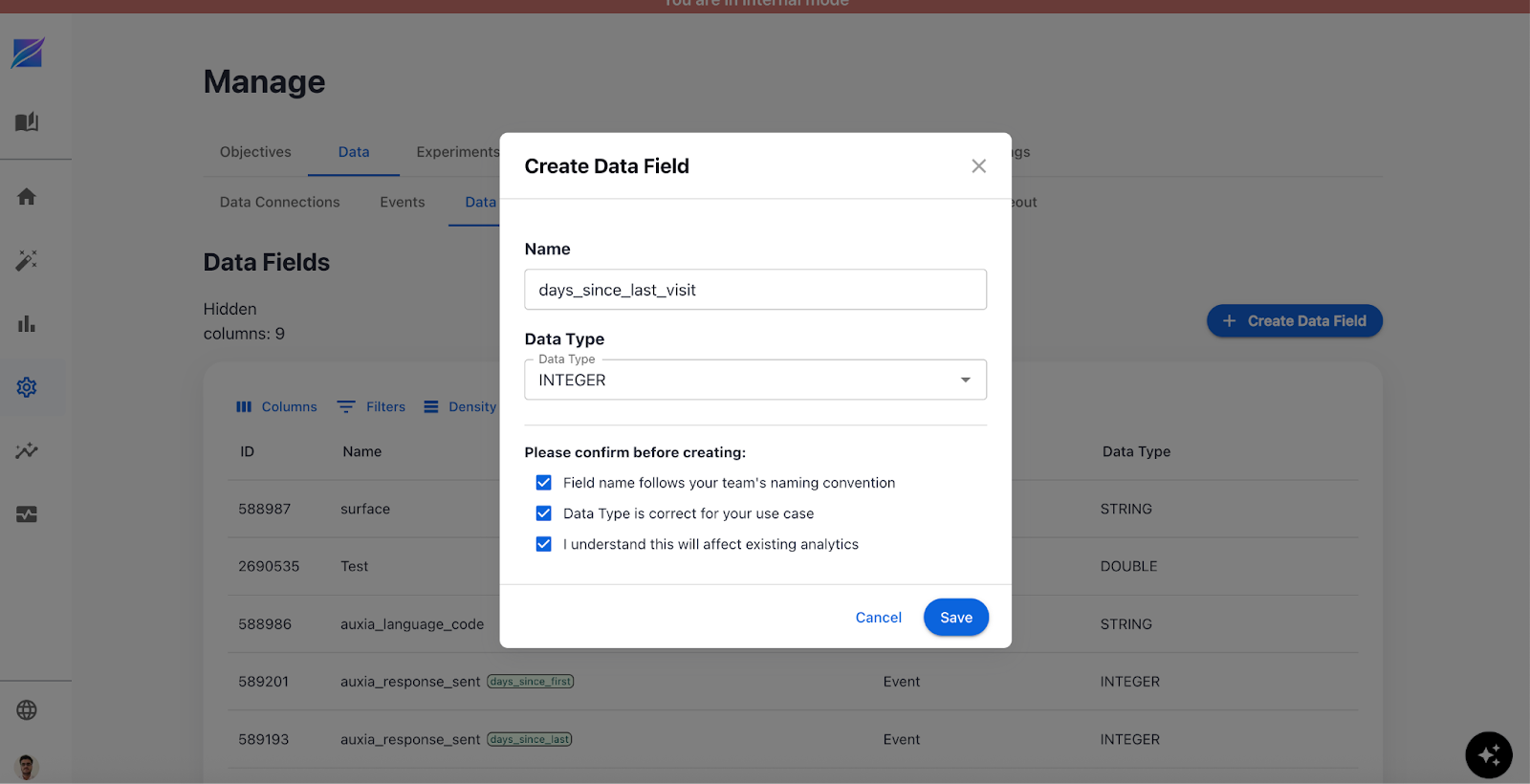1530x784 pixels.
Task: Switch to the Objectives tab
Action: 255,152
